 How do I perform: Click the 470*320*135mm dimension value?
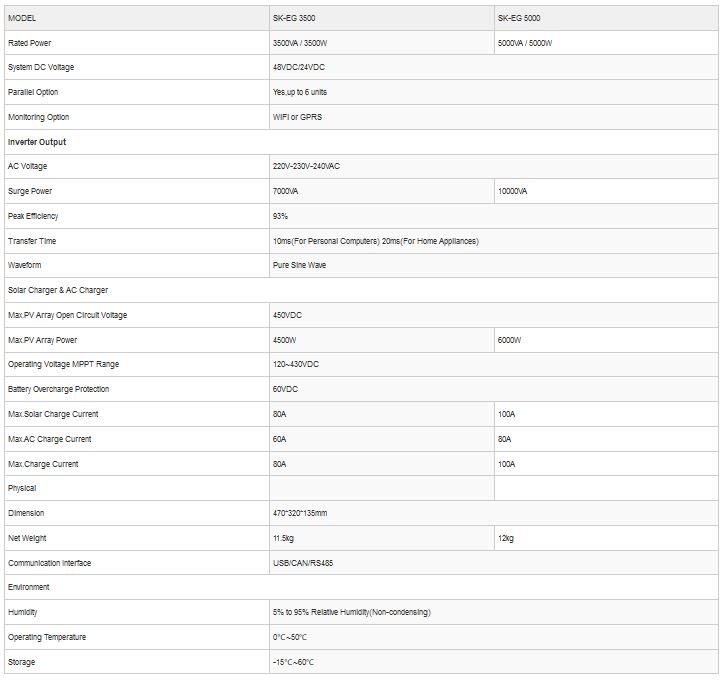[x=300, y=513]
